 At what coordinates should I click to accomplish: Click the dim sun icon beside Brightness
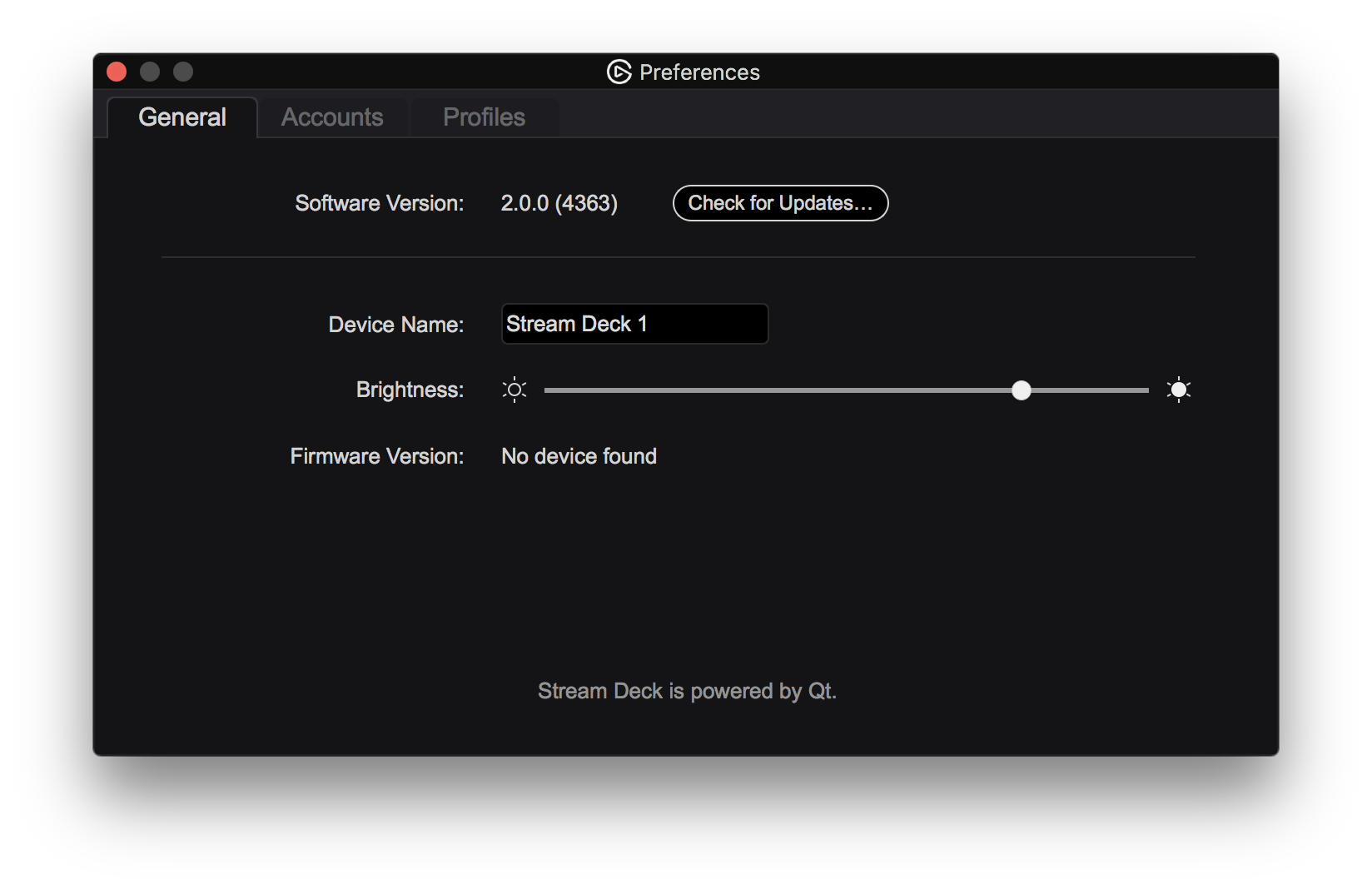[514, 390]
